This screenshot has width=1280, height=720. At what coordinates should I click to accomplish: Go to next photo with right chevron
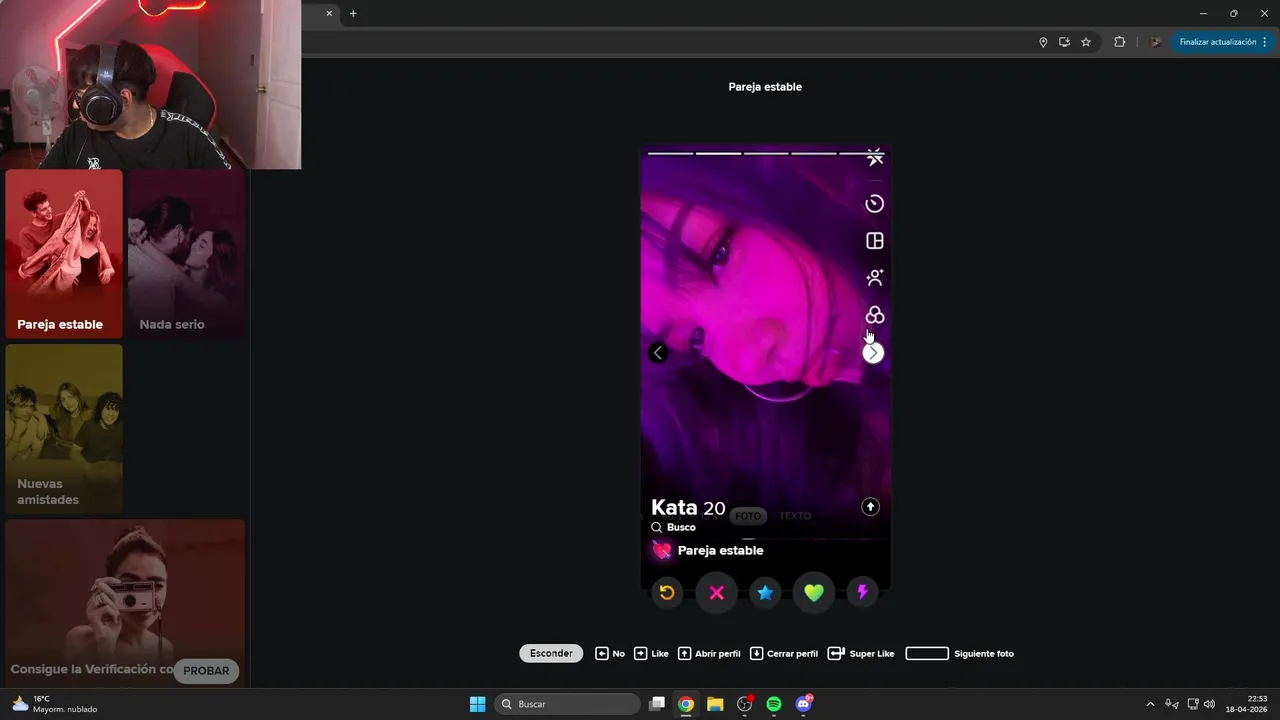click(873, 353)
